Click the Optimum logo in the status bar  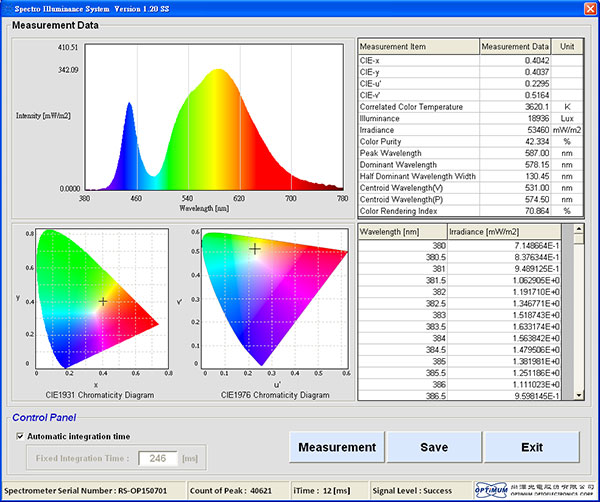491,490
